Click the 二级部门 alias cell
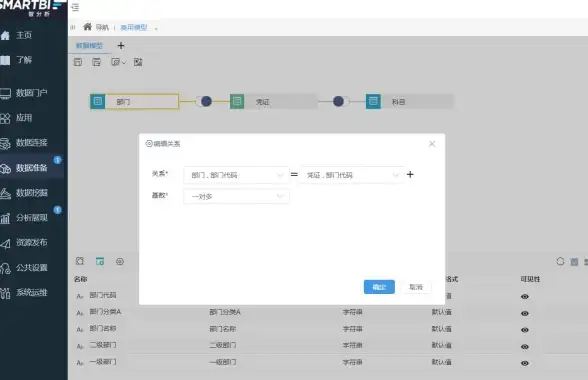Screen dimensions: 588x380 point(223,345)
